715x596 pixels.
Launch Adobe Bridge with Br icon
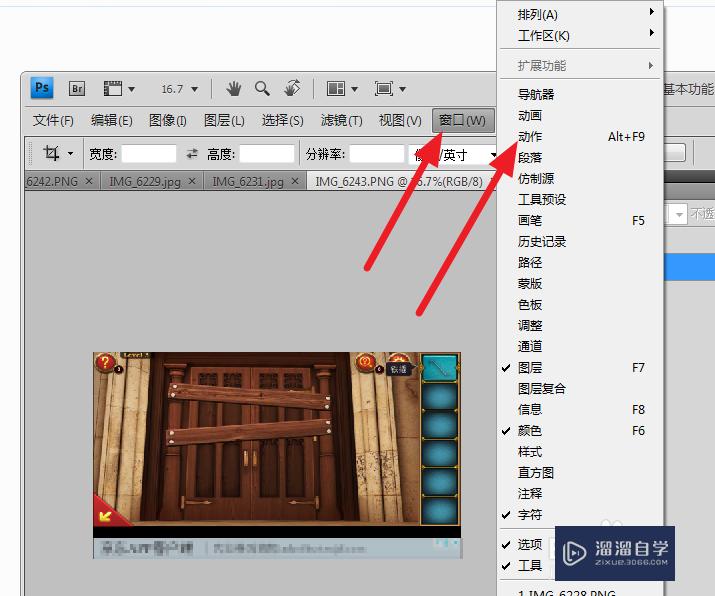click(x=77, y=88)
